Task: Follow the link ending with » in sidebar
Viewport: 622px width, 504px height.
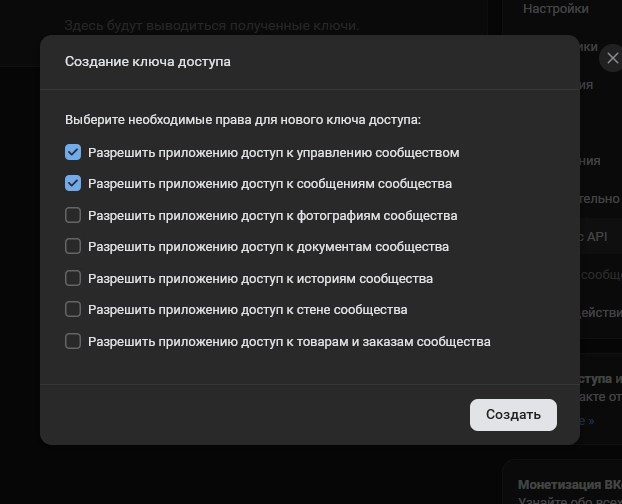Action: (x=590, y=421)
